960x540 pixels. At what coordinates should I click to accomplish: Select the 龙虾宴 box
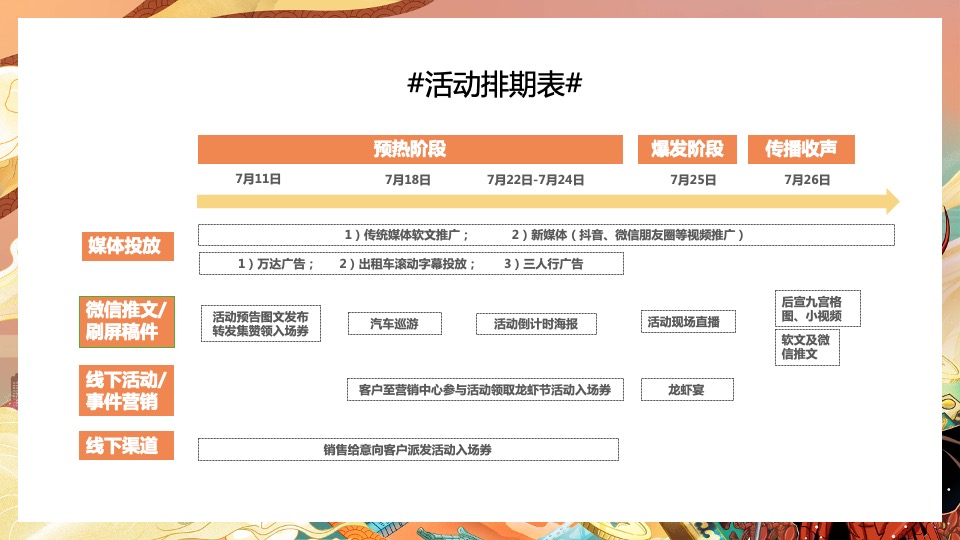(688, 390)
